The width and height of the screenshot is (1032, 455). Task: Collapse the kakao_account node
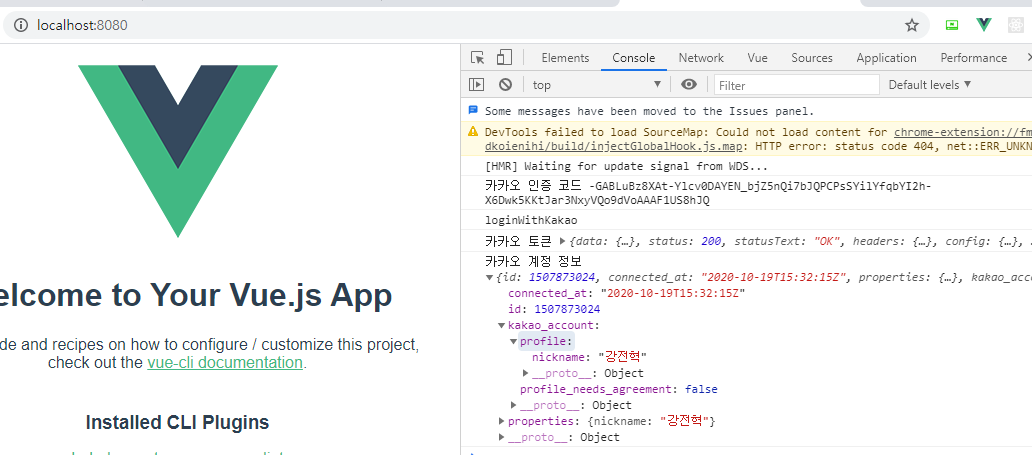click(x=502, y=325)
